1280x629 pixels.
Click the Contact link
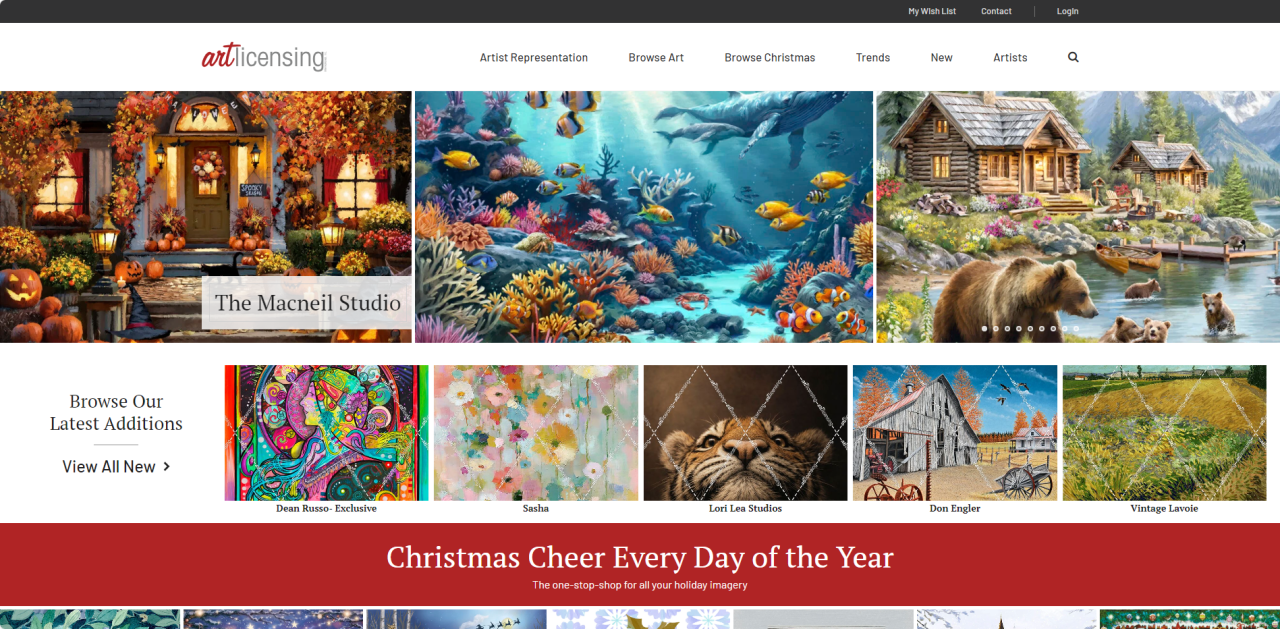(x=996, y=11)
